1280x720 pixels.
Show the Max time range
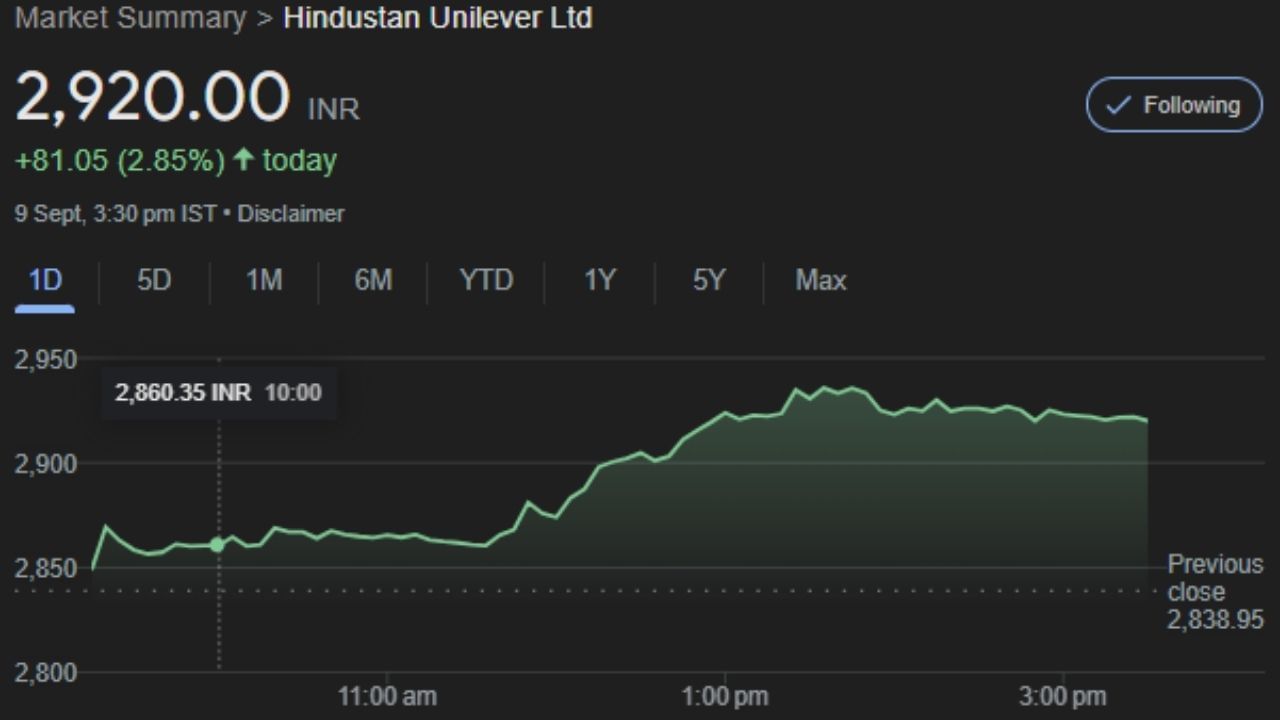[821, 281]
